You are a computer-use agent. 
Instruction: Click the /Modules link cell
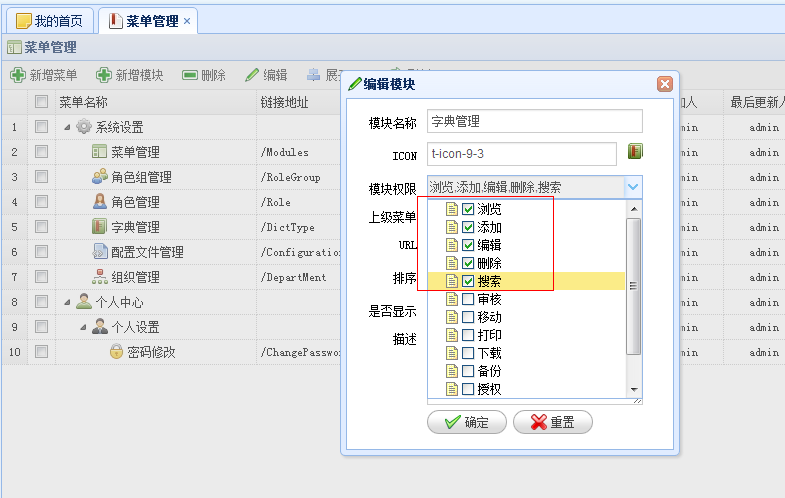[284, 152]
